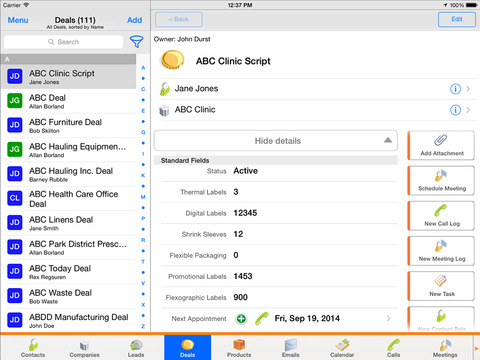The height and width of the screenshot is (360, 480).
Task: Tap the green phone icon beside Next Appointment
Action: pos(262,319)
